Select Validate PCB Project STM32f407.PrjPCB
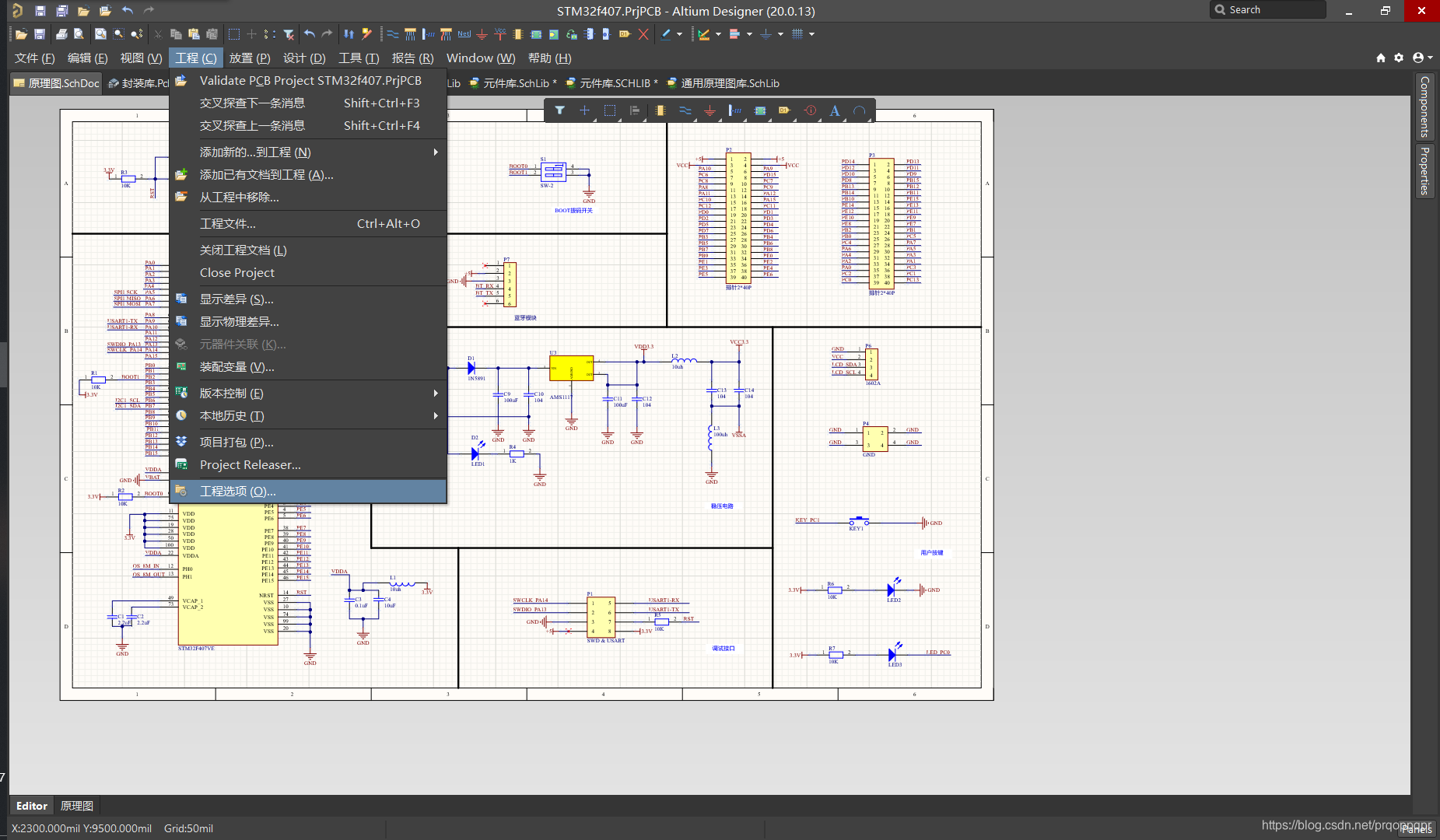 tap(310, 81)
